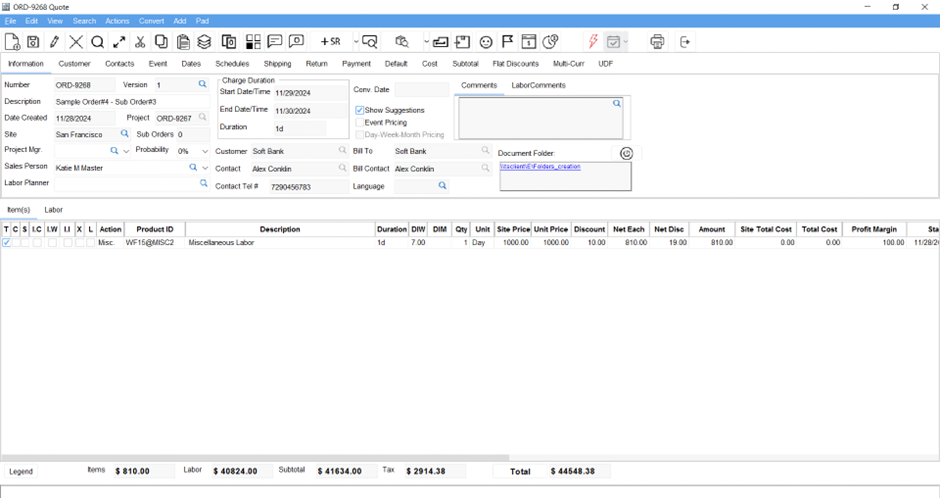
Task: Open the +SR button dropdown arrow
Action: 356,42
